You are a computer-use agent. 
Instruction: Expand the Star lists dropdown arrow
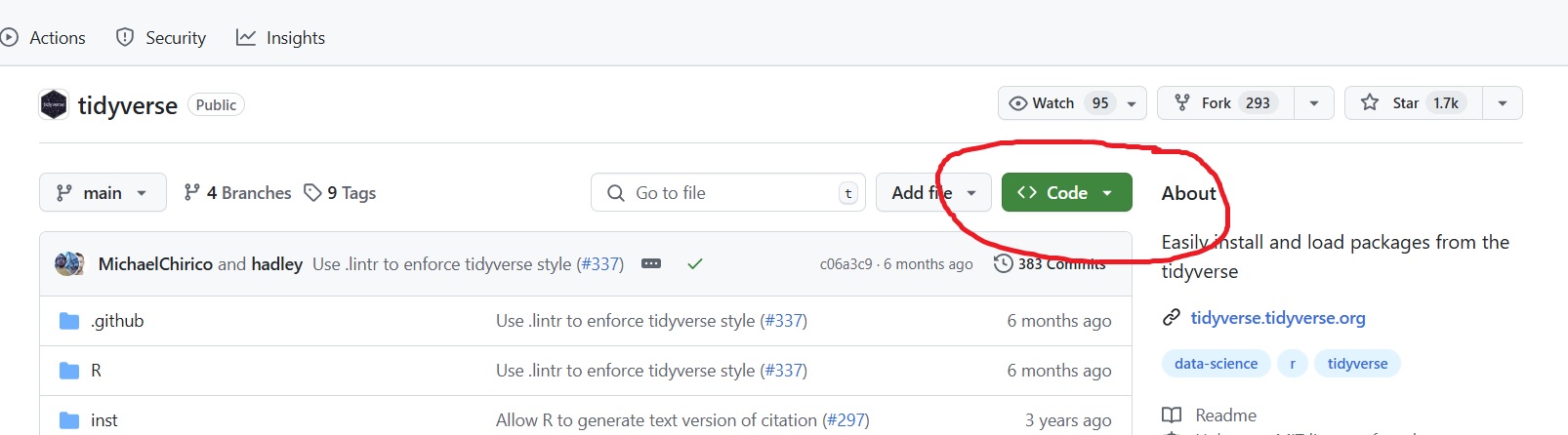click(1503, 103)
